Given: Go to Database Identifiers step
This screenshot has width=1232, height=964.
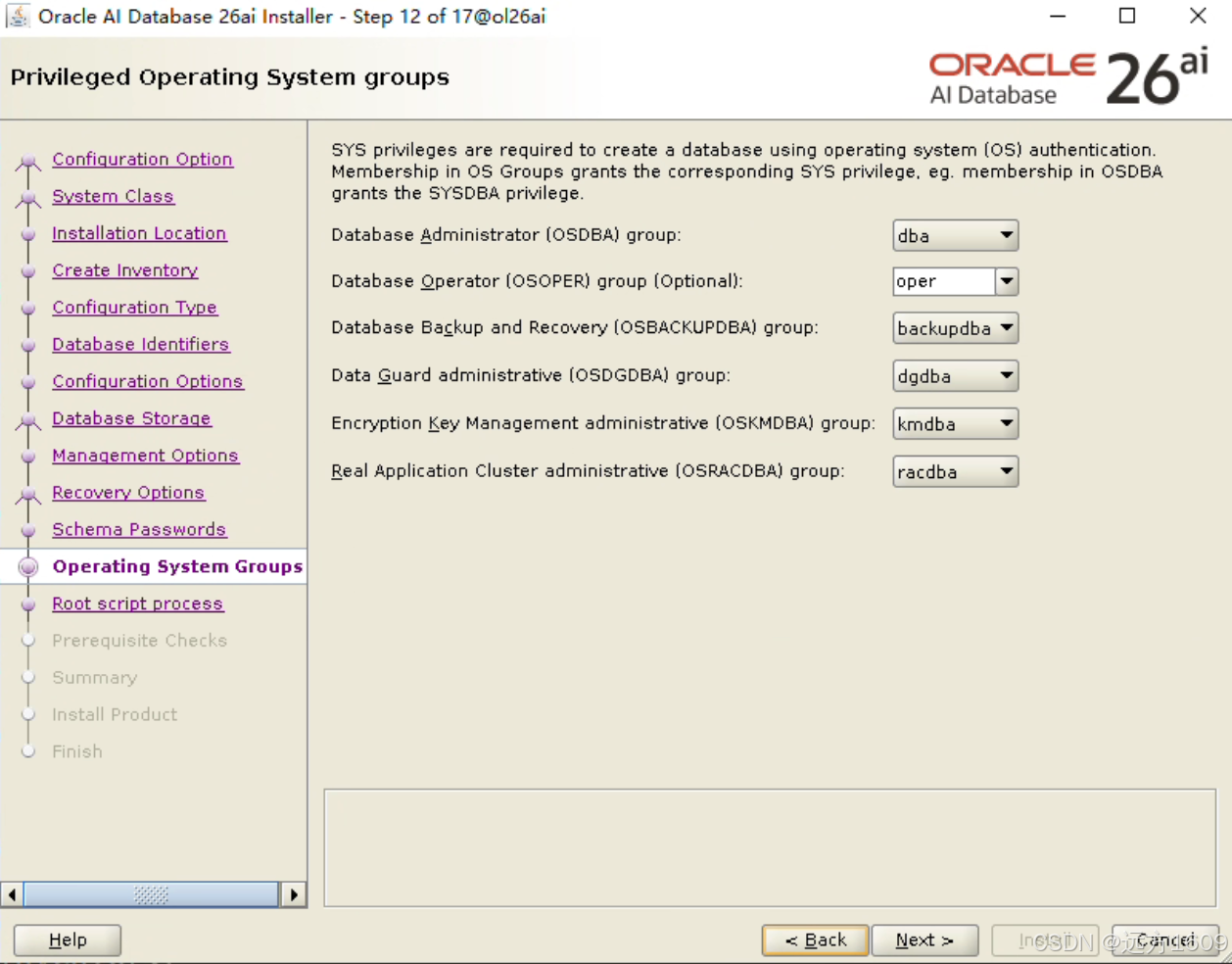Looking at the screenshot, I should (140, 345).
